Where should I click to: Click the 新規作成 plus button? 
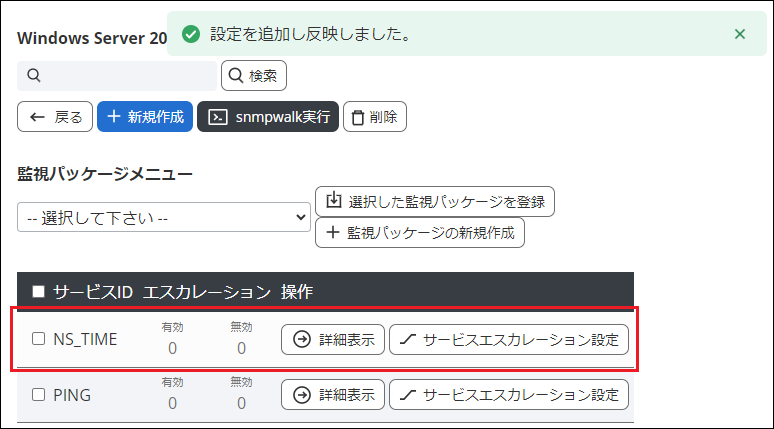point(145,117)
